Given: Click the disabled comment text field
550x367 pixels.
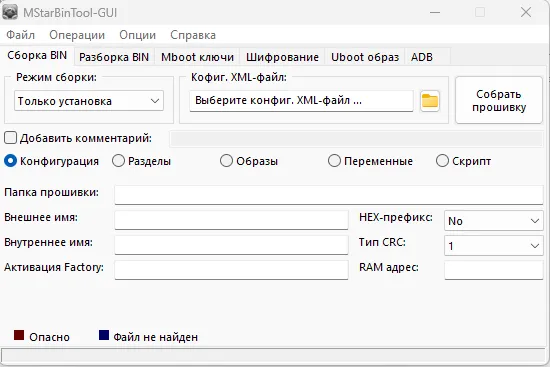Looking at the screenshot, I should pos(356,139).
